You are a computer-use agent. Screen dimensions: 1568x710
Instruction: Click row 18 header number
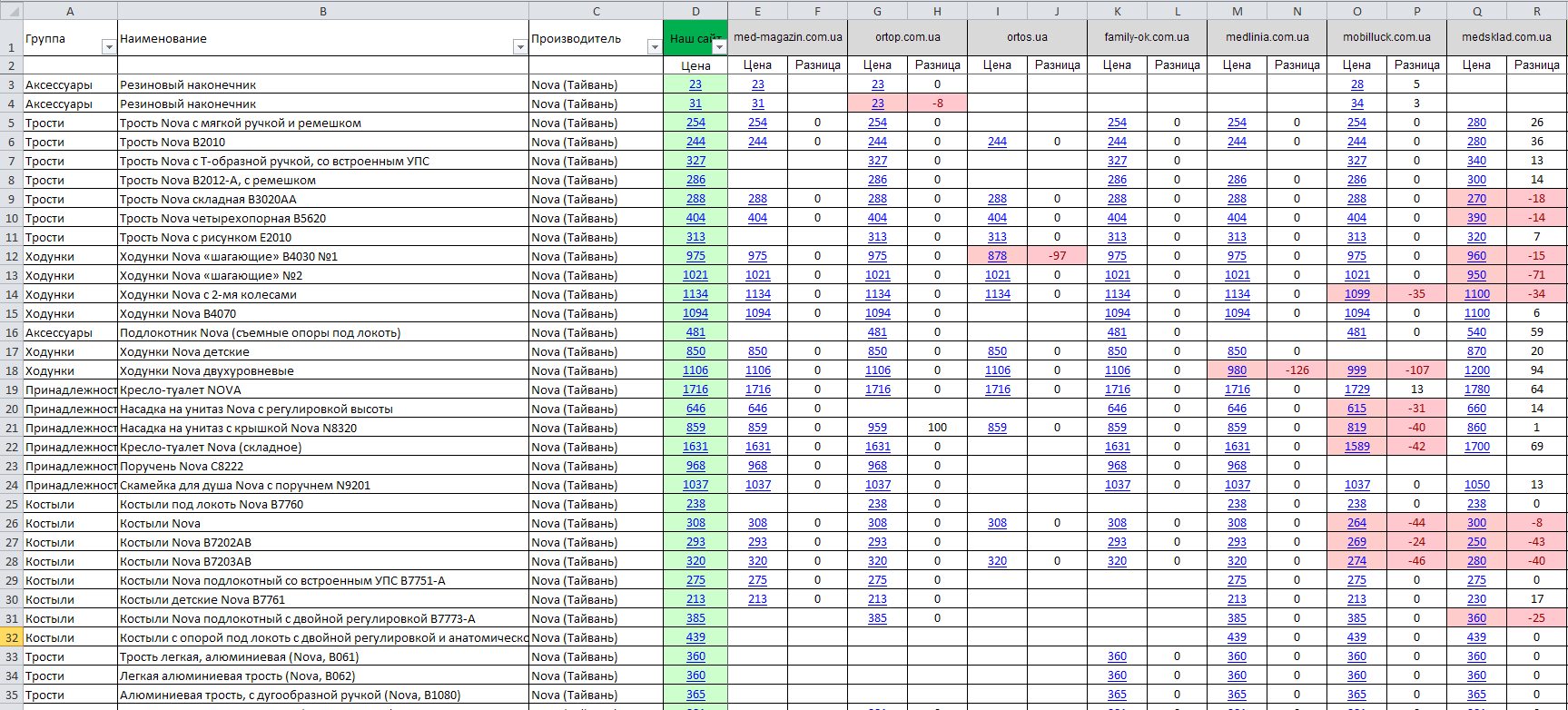(11, 370)
